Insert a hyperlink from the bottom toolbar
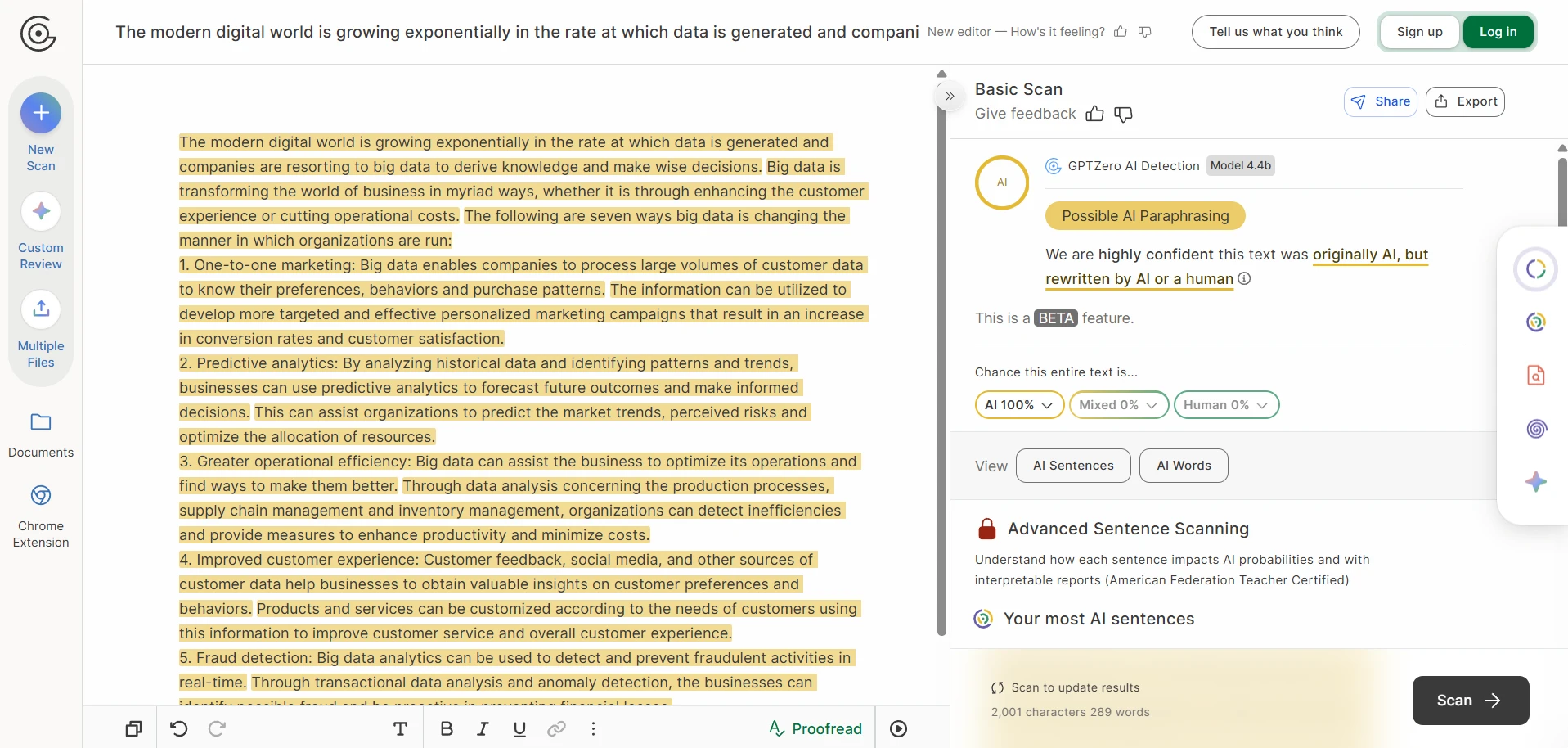Screen dimensions: 1568x748 point(556,728)
